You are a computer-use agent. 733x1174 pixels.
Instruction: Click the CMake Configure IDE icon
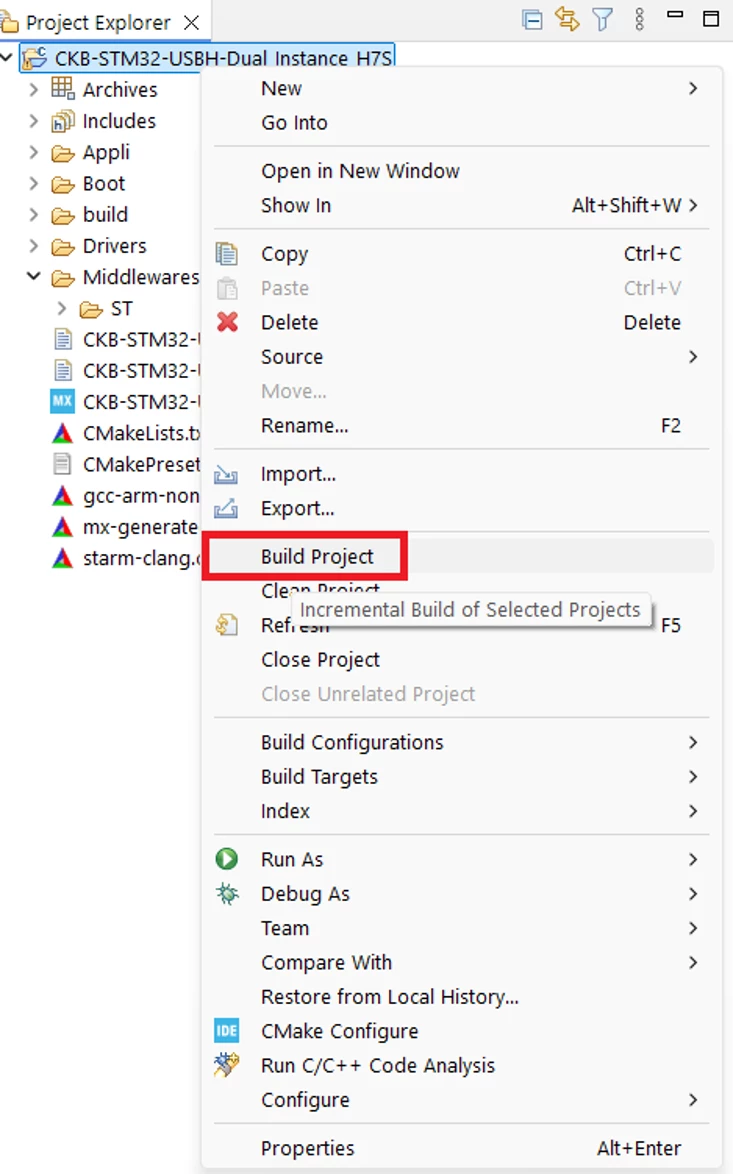(x=227, y=1031)
